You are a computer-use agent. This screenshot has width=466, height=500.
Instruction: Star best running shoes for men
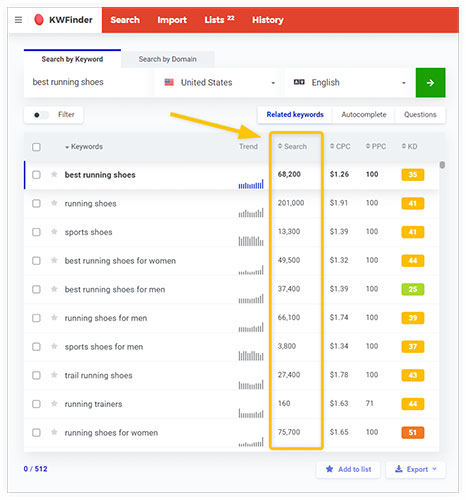point(54,289)
